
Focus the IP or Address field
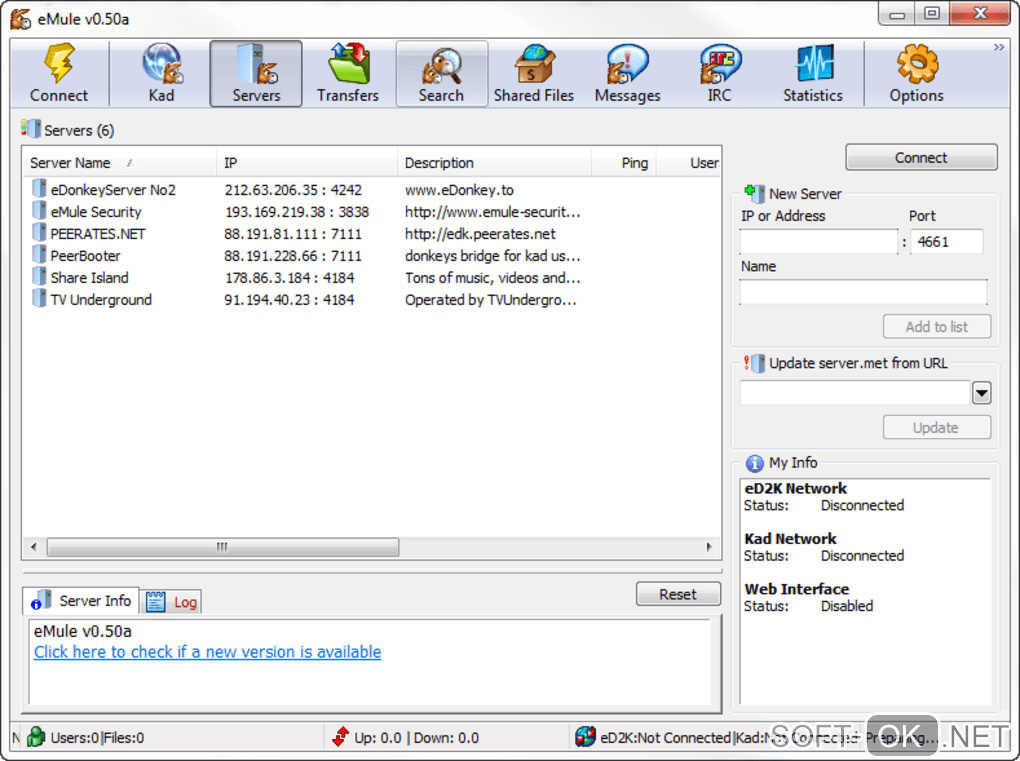coord(818,241)
